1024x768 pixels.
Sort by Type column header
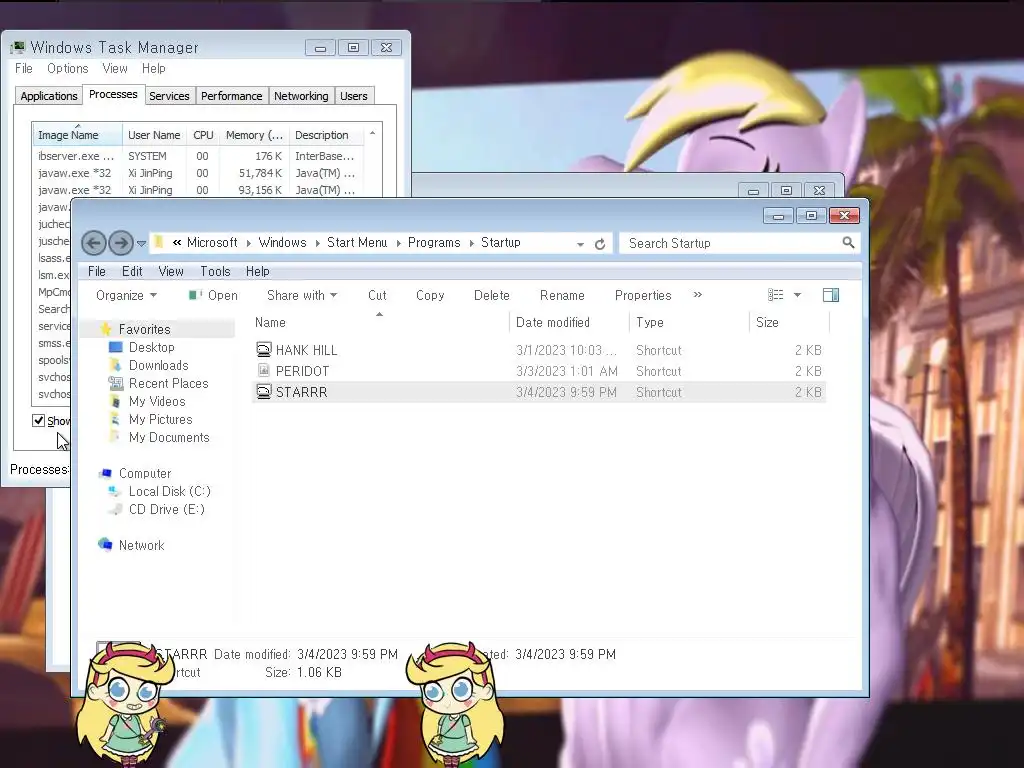pyautogui.click(x=689, y=322)
